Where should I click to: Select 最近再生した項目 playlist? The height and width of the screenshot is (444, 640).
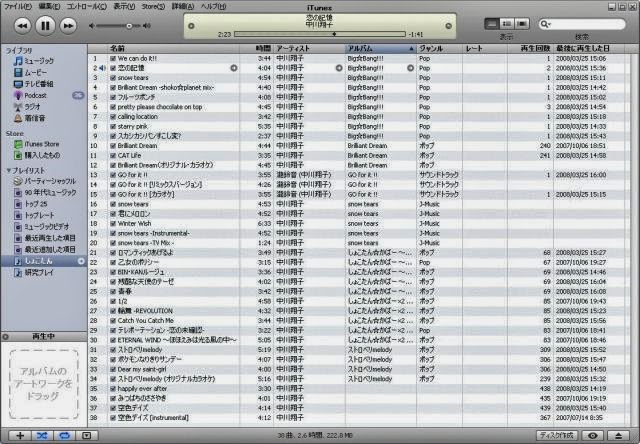tap(50, 238)
